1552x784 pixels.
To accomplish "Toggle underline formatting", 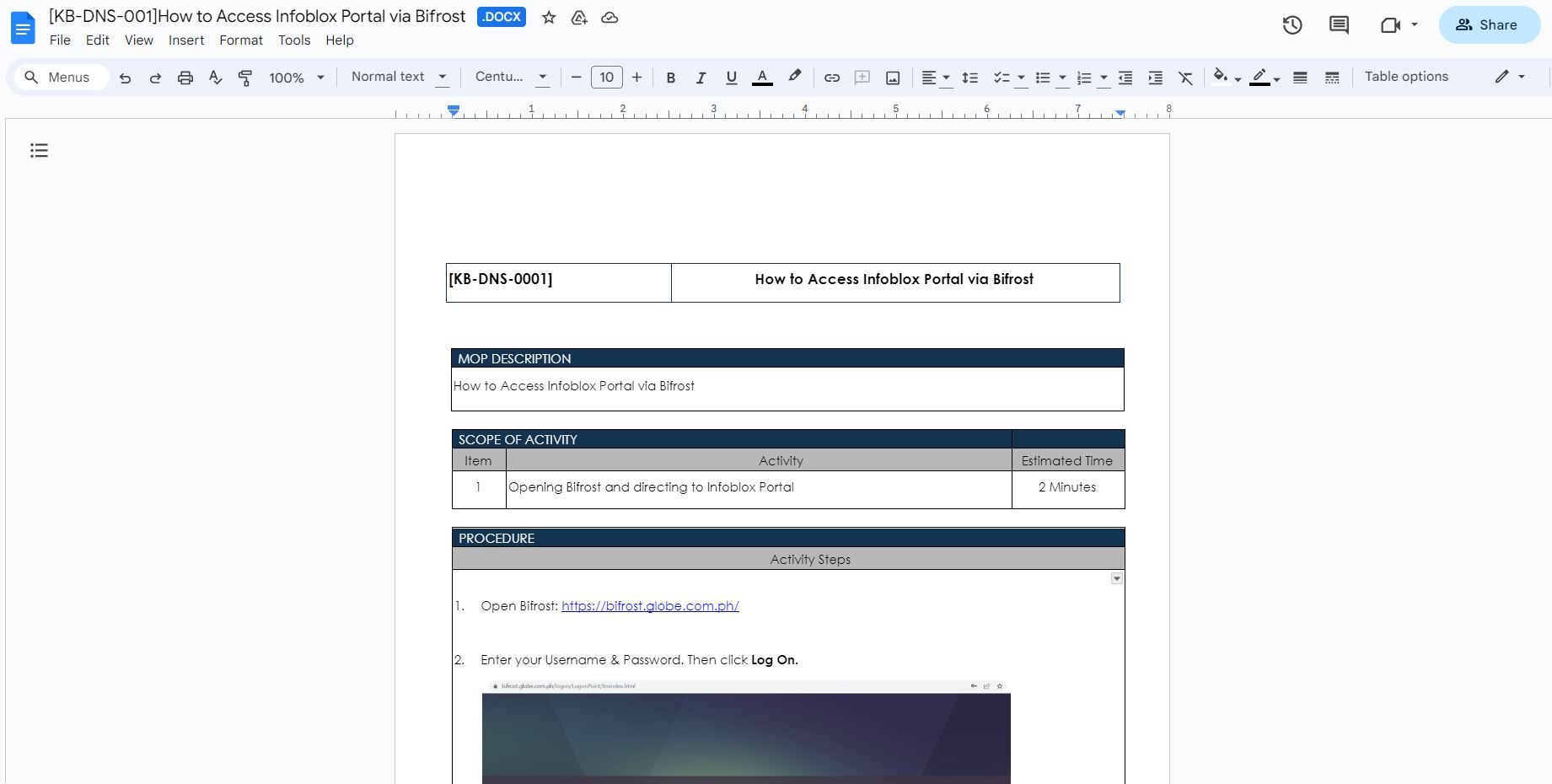I will click(731, 78).
